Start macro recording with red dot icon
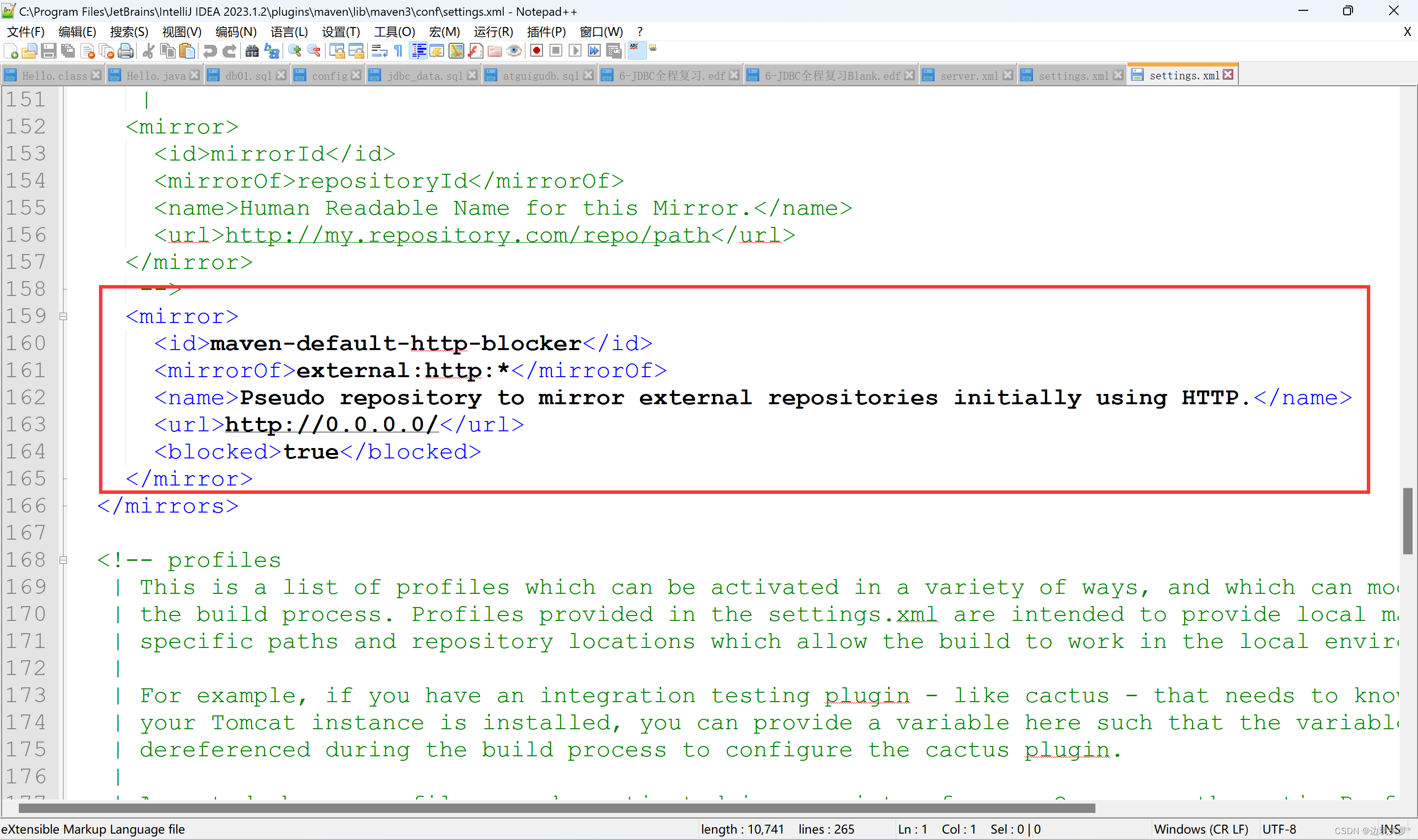 tap(536, 51)
